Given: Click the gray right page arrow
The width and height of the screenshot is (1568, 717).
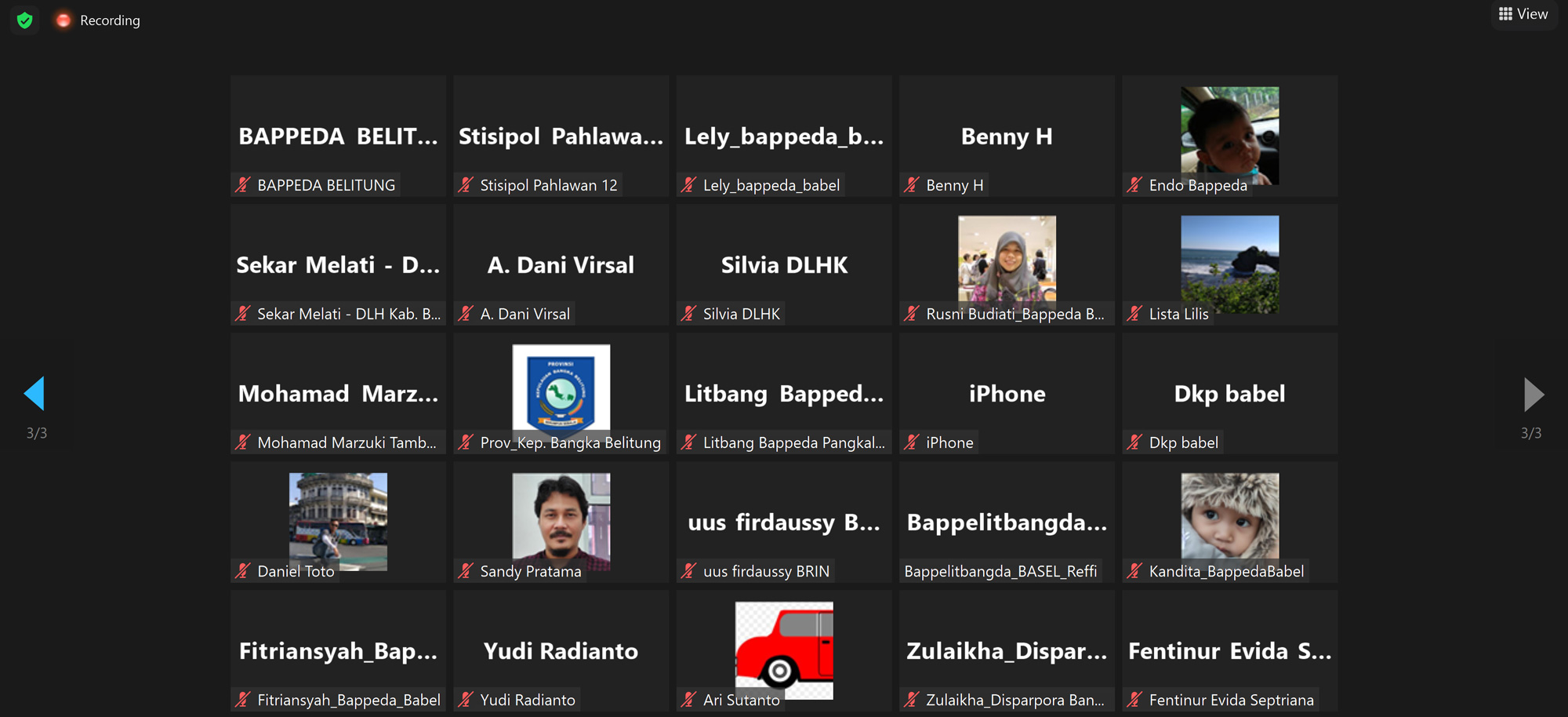Looking at the screenshot, I should point(1534,394).
